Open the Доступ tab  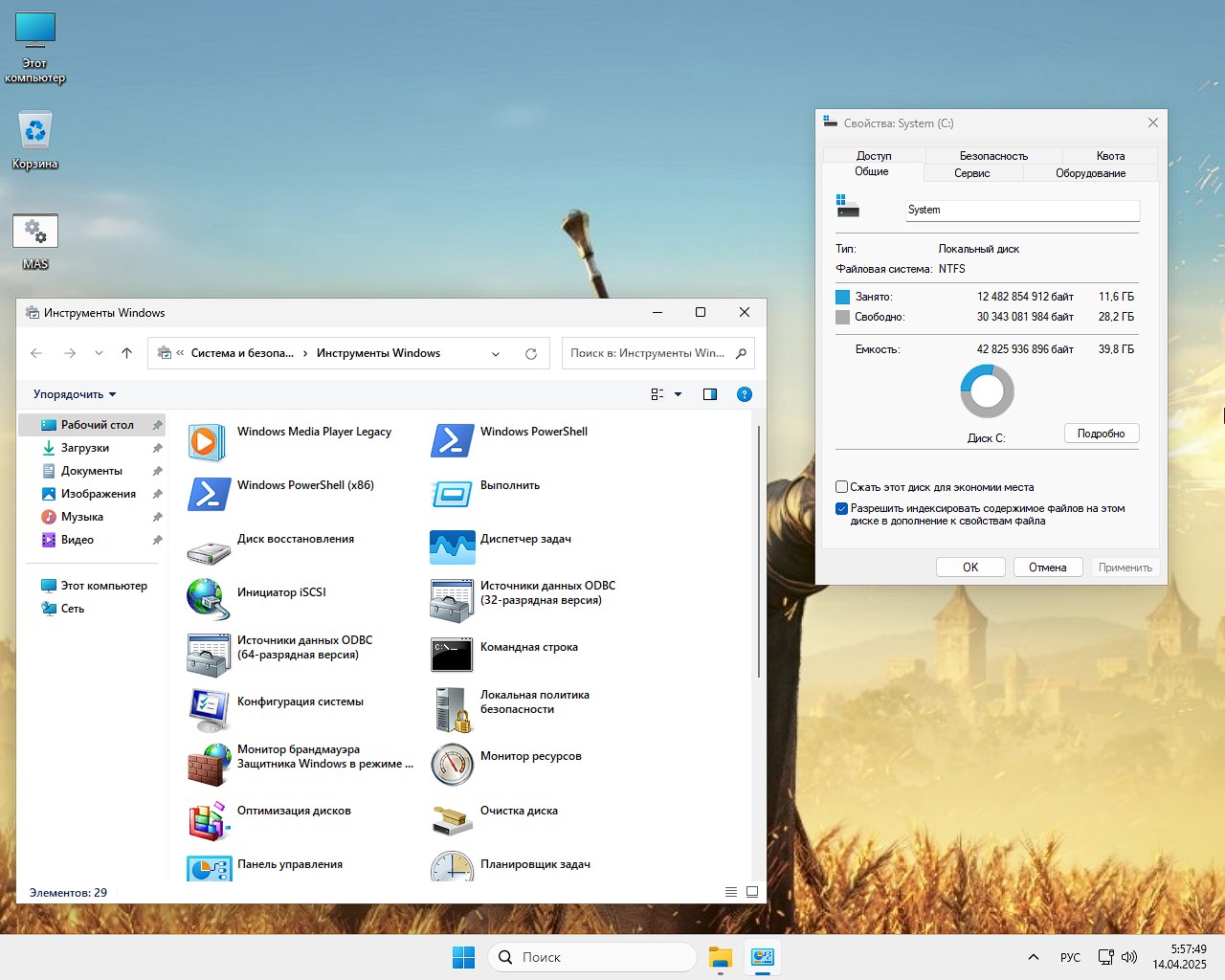(x=874, y=155)
